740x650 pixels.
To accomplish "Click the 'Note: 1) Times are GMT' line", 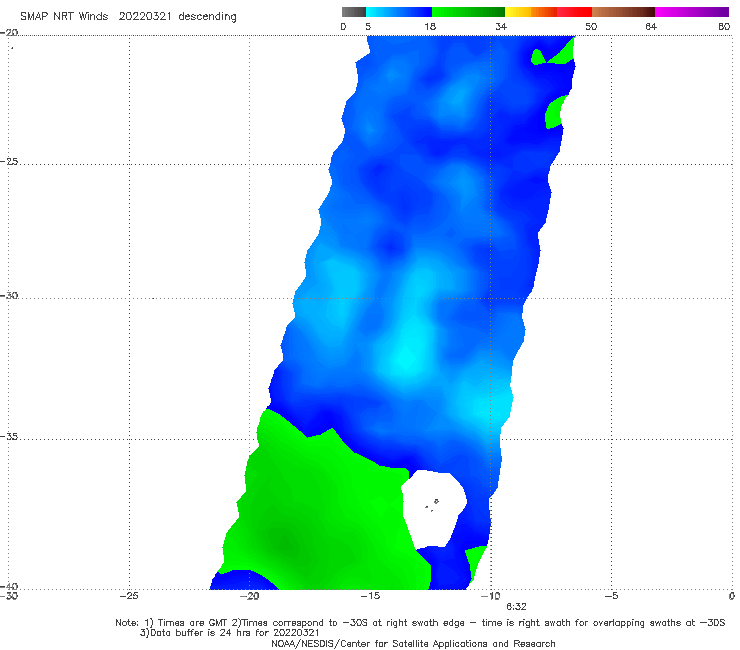I will [420, 623].
